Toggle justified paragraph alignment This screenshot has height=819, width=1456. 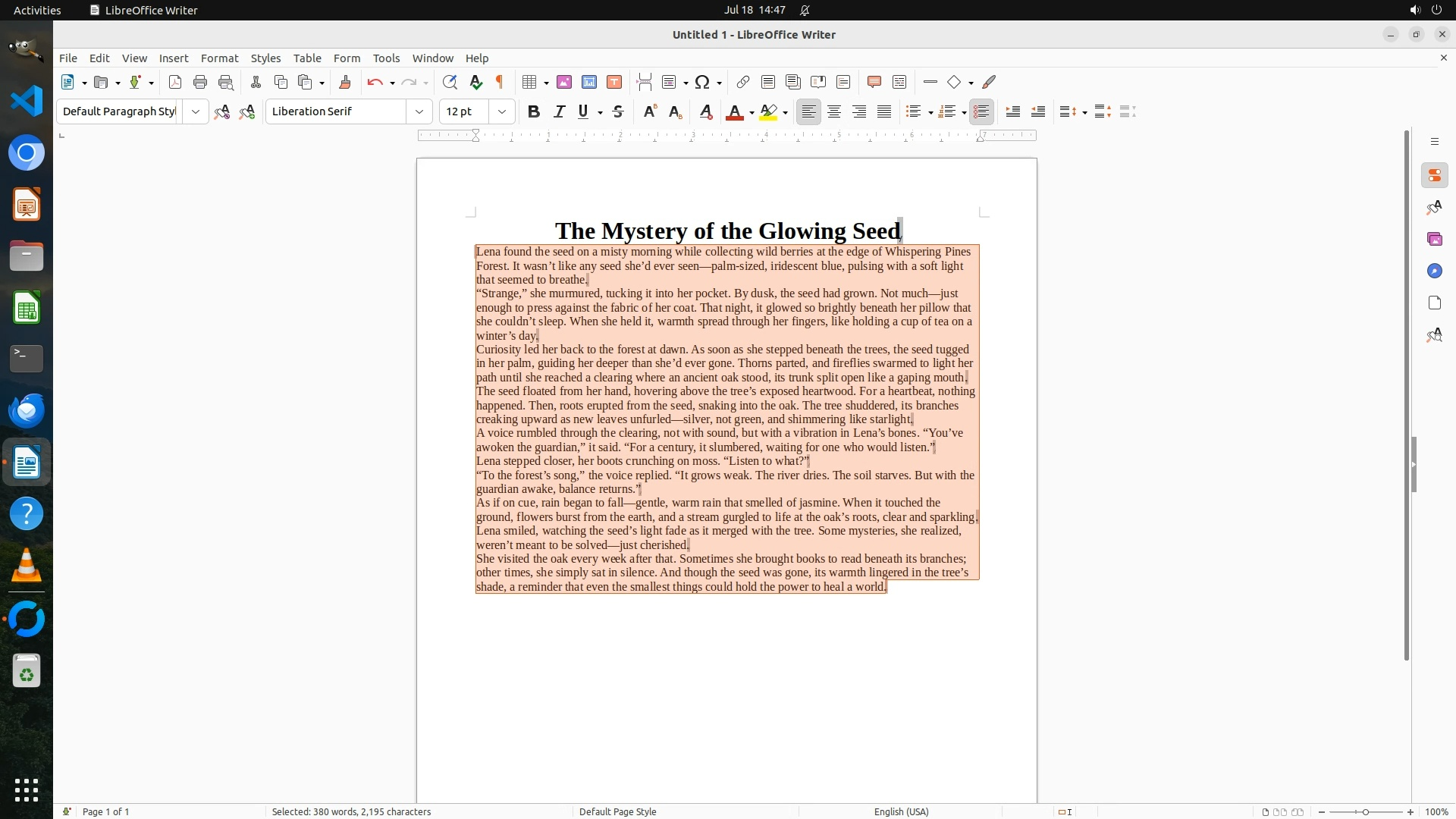pyautogui.click(x=884, y=111)
